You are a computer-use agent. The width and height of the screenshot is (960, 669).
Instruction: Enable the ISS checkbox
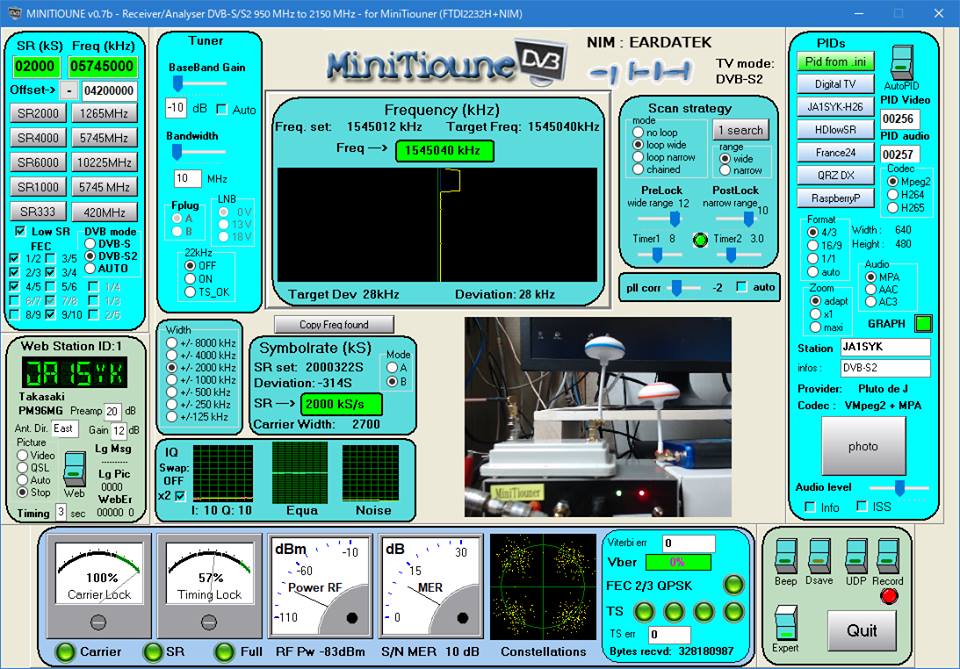[x=862, y=506]
